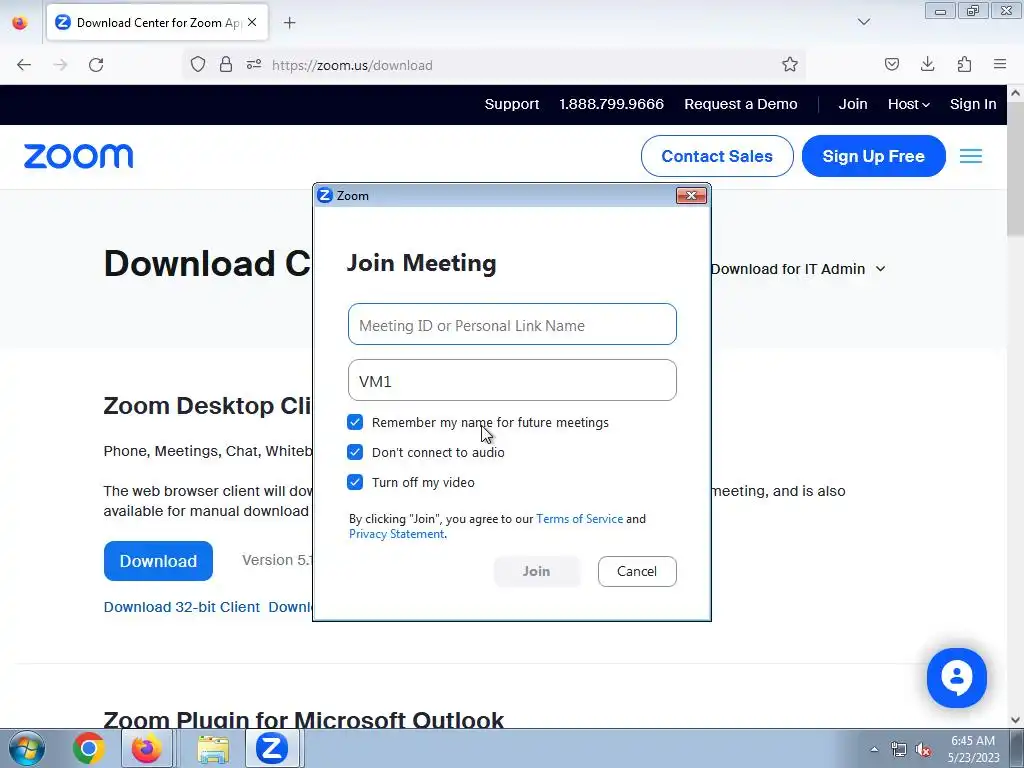Viewport: 1024px width, 768px height.
Task: Open the tracking protection shield icon
Action: click(198, 65)
